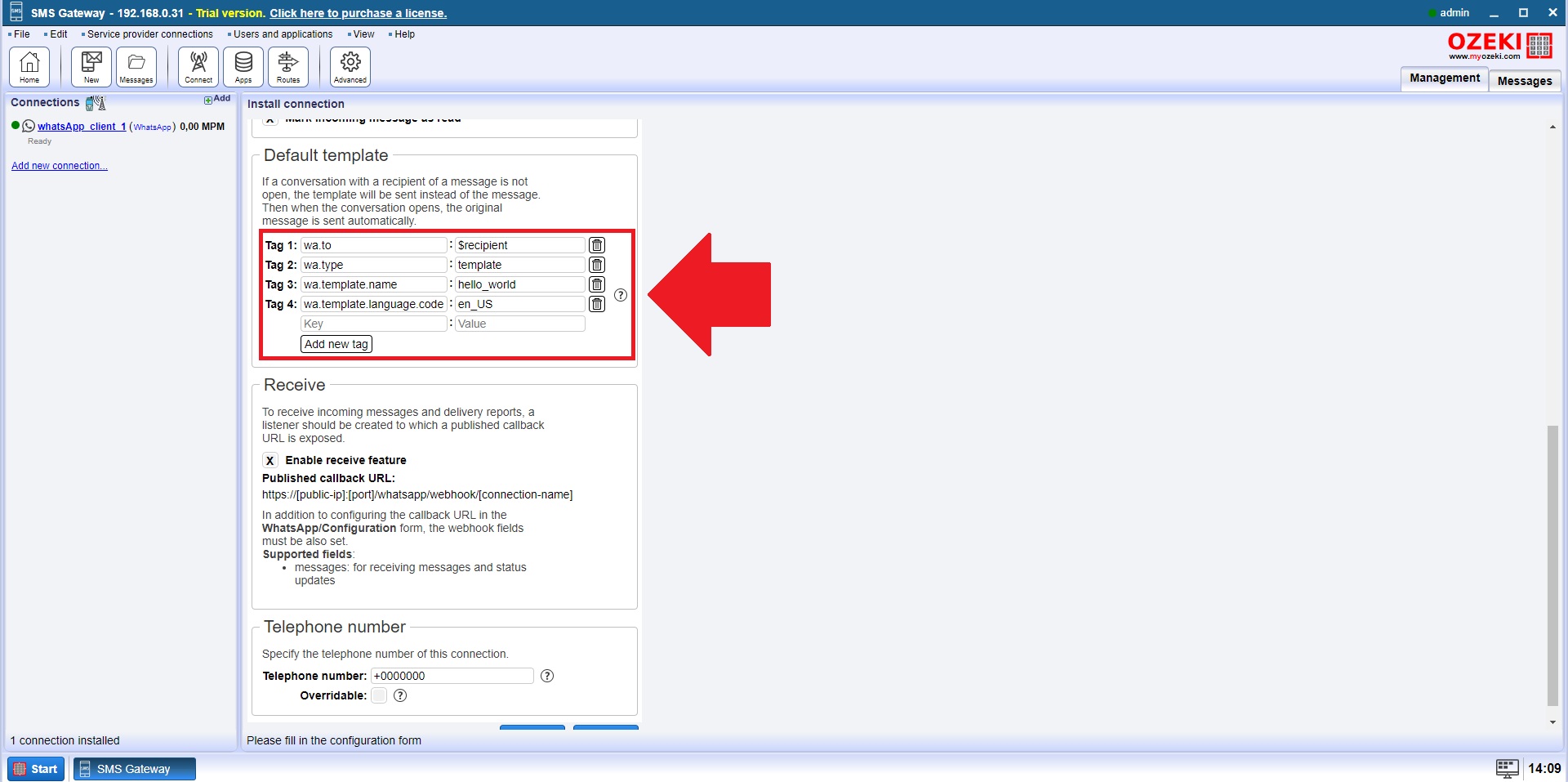
Task: Click the Start button in taskbar
Action: (36, 769)
